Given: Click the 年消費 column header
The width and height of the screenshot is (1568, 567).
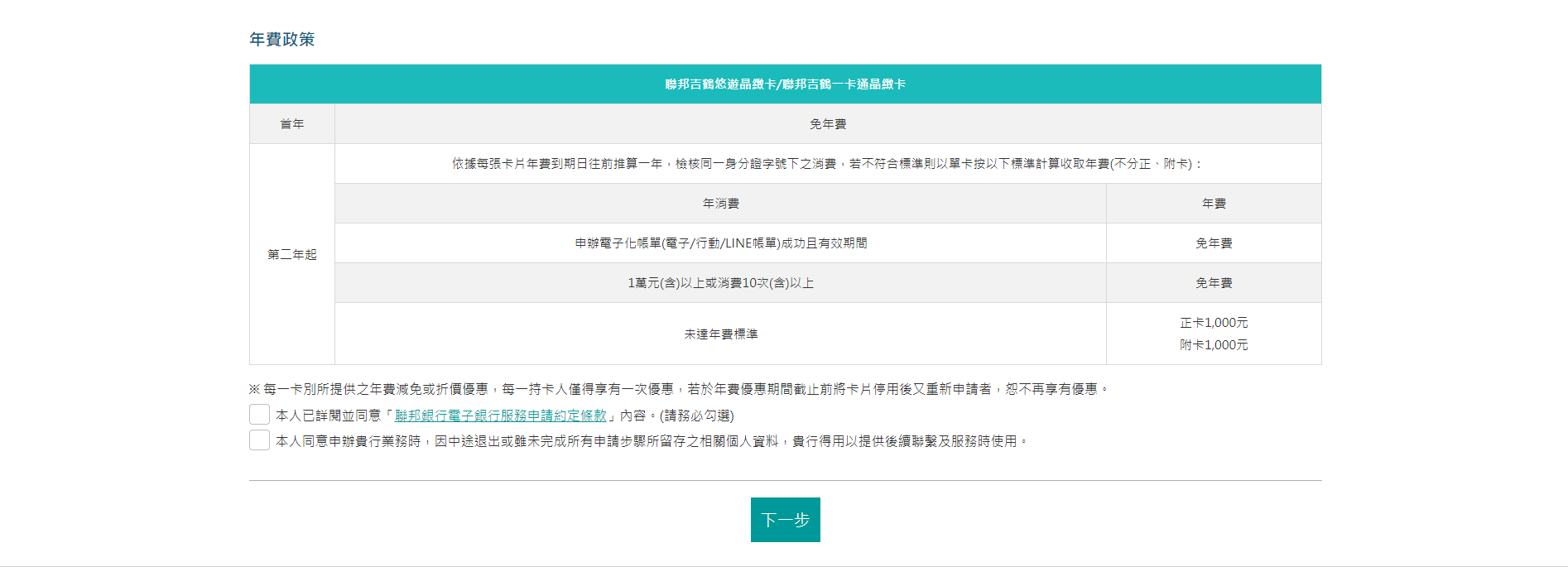Looking at the screenshot, I should [721, 204].
